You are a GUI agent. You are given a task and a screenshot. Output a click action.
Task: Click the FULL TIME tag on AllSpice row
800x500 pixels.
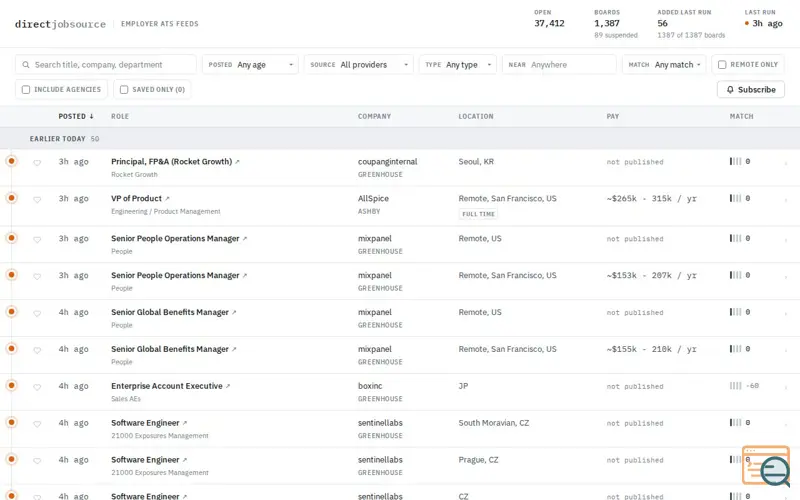[x=479, y=214]
